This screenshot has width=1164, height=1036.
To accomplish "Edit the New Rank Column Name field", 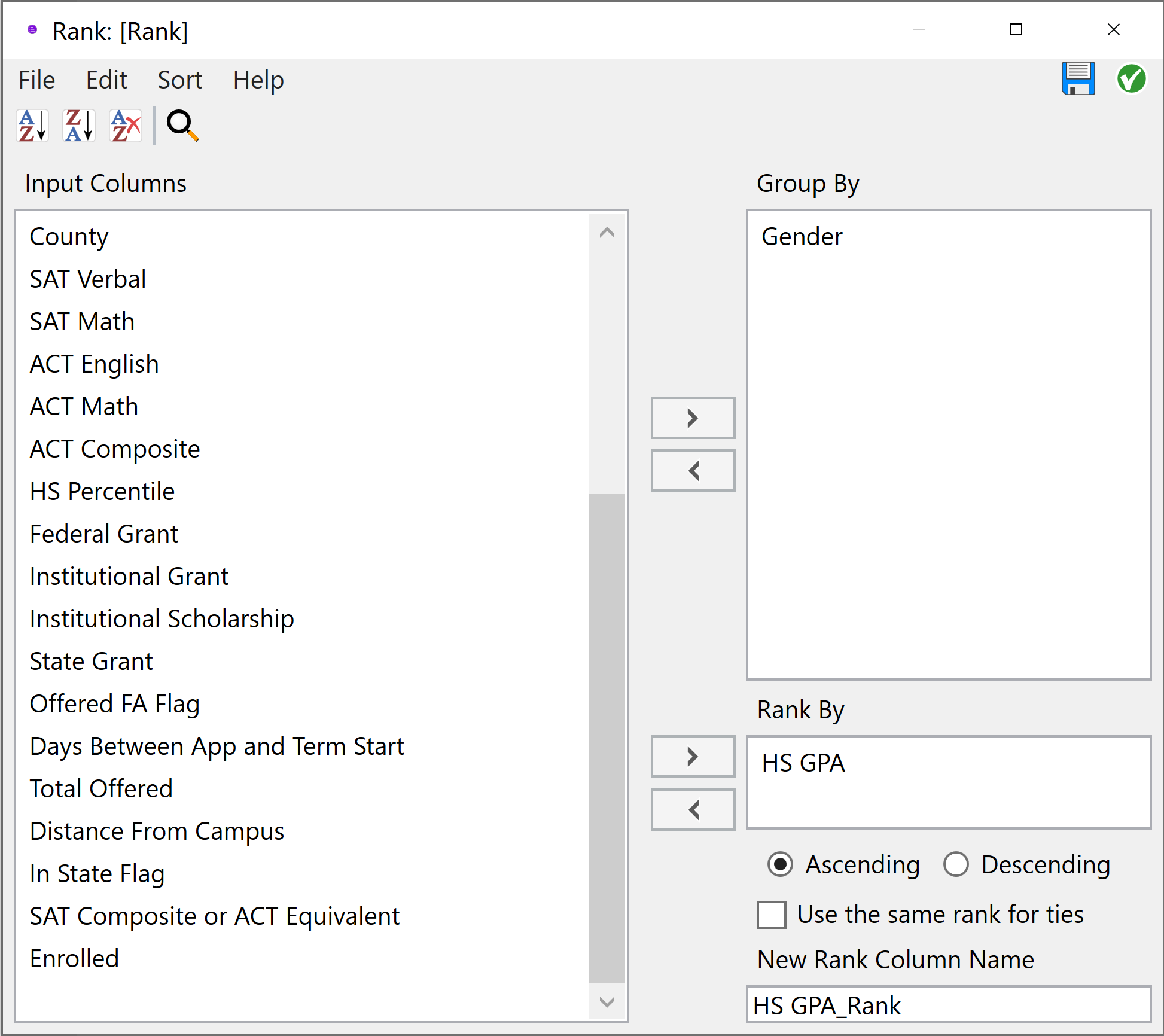I will [949, 1005].
